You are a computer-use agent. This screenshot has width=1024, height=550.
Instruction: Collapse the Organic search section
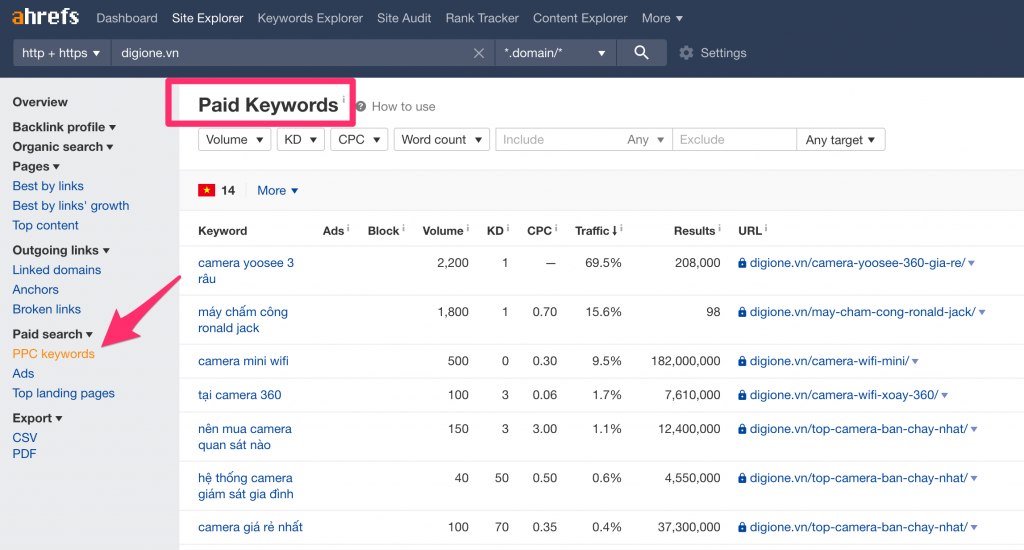pyautogui.click(x=63, y=147)
